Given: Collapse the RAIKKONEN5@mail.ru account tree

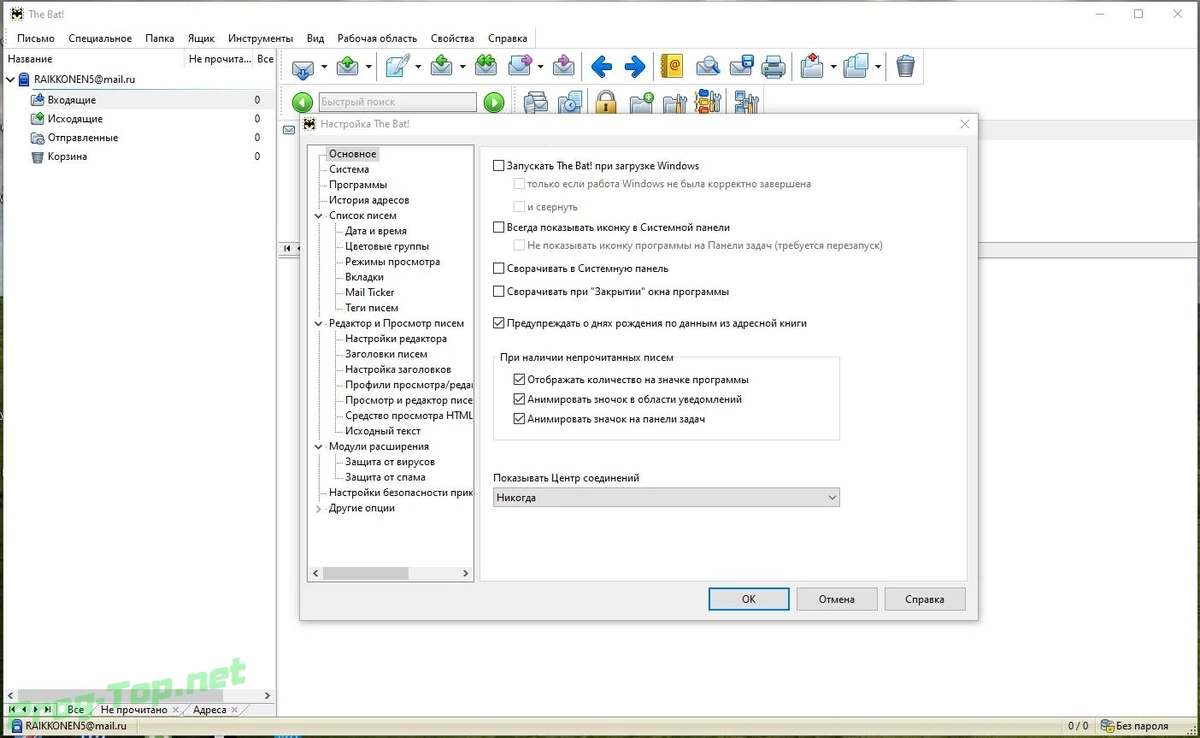Looking at the screenshot, I should pyautogui.click(x=10, y=79).
